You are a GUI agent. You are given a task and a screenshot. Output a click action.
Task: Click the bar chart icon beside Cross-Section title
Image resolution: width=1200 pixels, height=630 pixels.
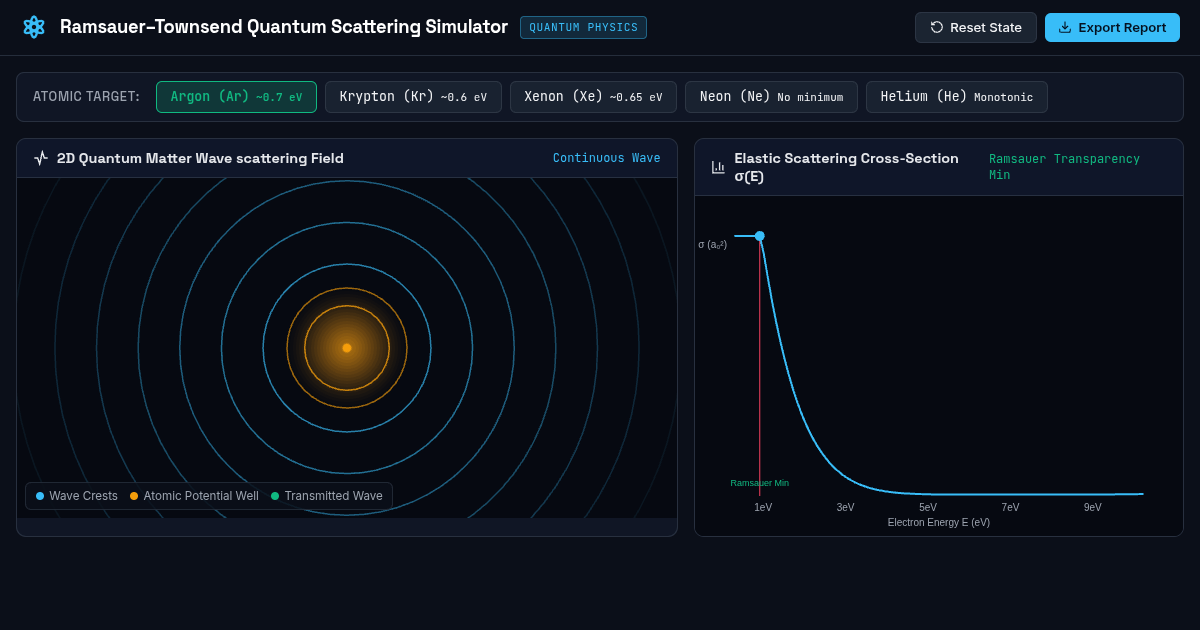(718, 167)
